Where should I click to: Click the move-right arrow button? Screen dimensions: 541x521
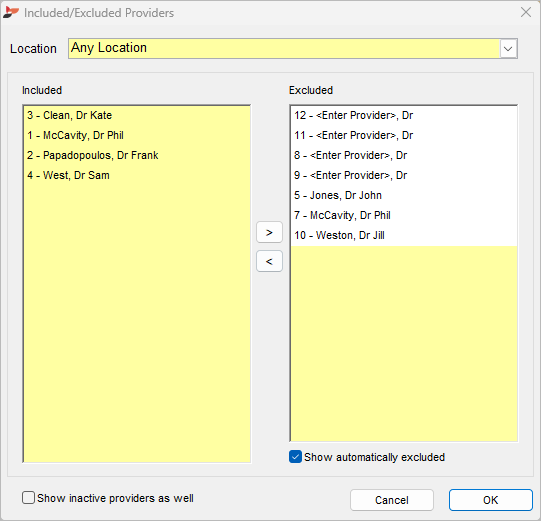269,232
